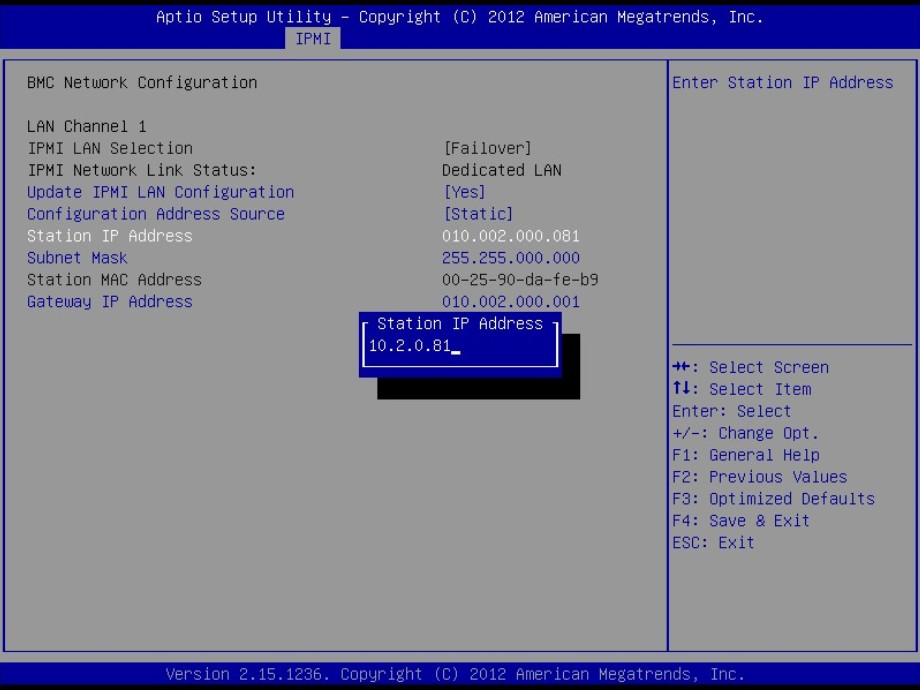
Task: Click the gateway value 010.002.000.001
Action: coord(510,302)
